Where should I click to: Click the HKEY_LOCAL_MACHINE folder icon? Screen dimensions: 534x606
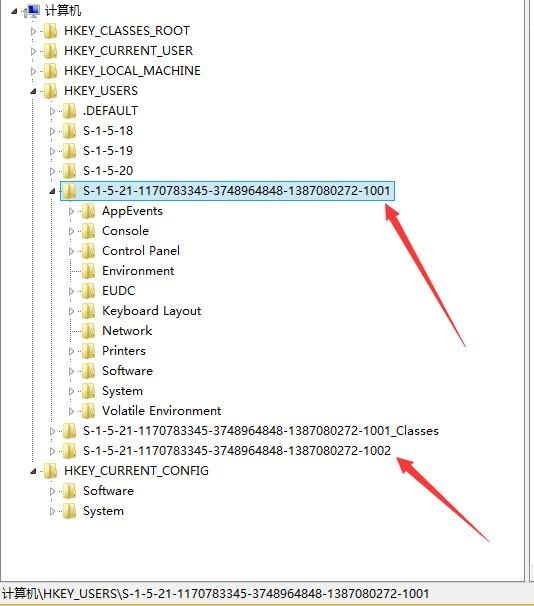coord(51,71)
